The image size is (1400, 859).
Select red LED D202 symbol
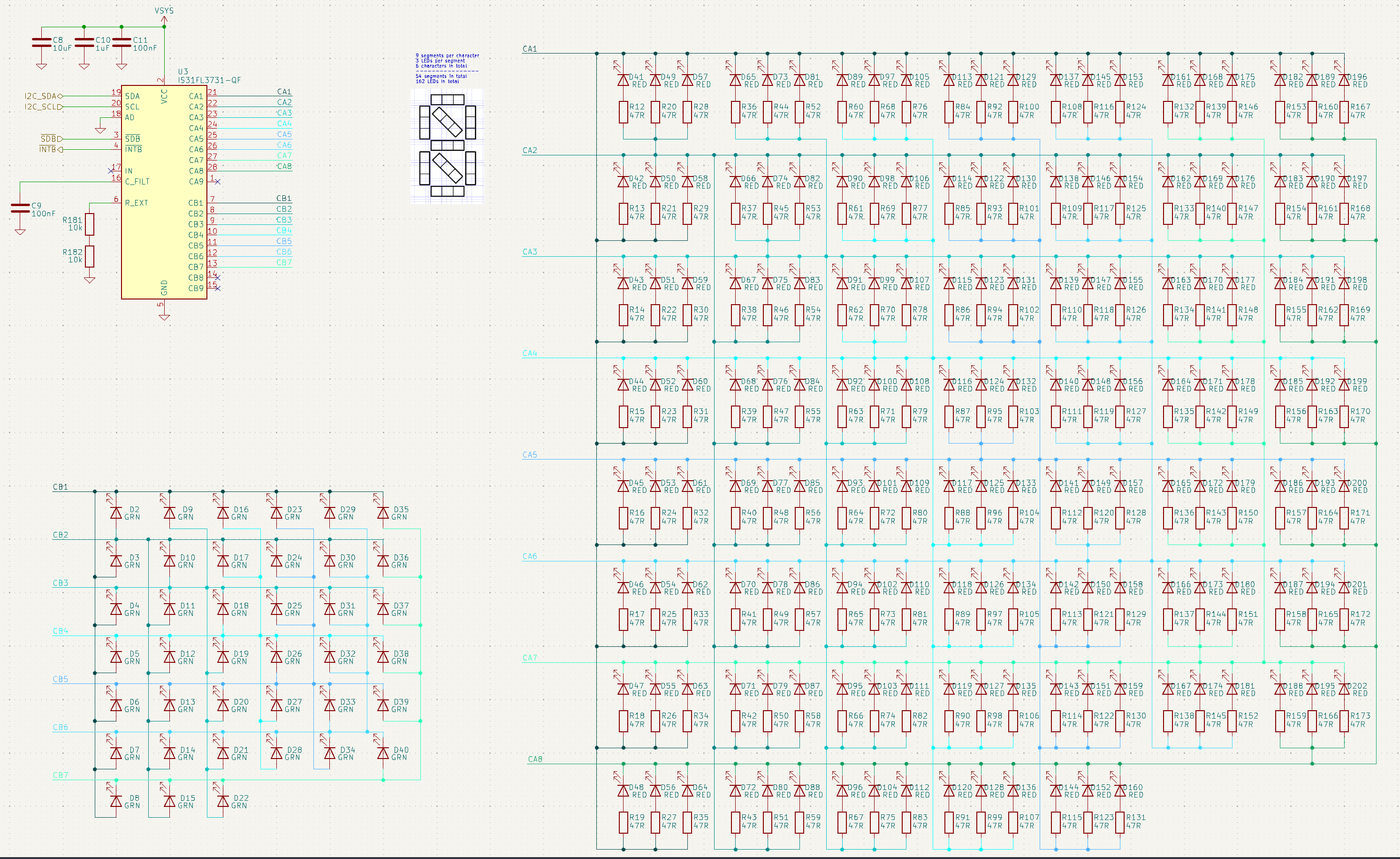pyautogui.click(x=1344, y=689)
